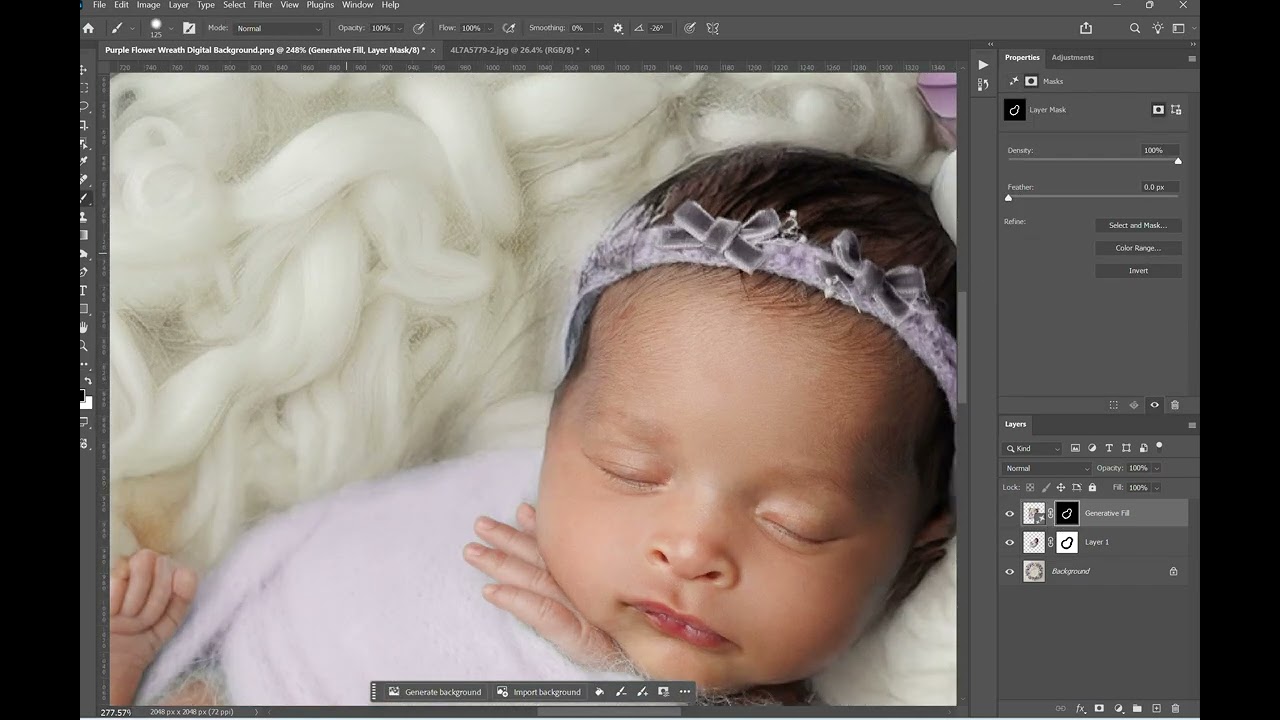
Task: Click the add layer mask icon in Layers panel
Action: pyautogui.click(x=1099, y=708)
